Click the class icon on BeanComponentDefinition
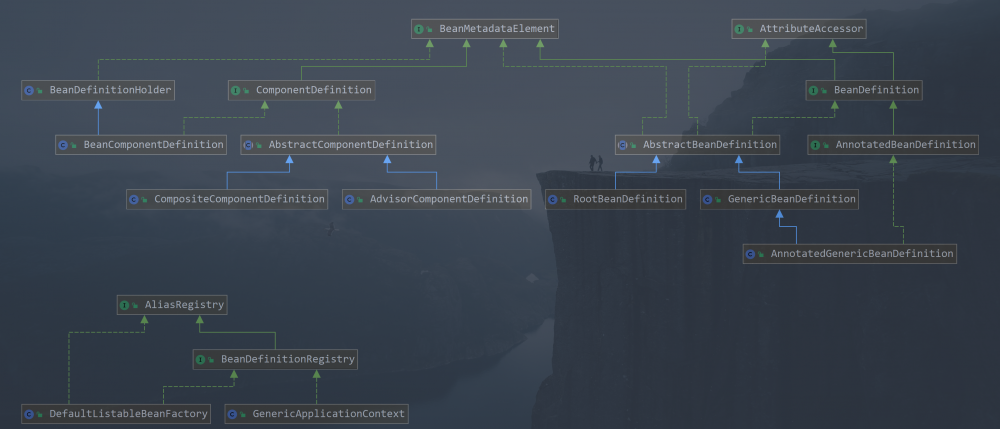Viewport: 1000px width, 429px height. [64, 145]
